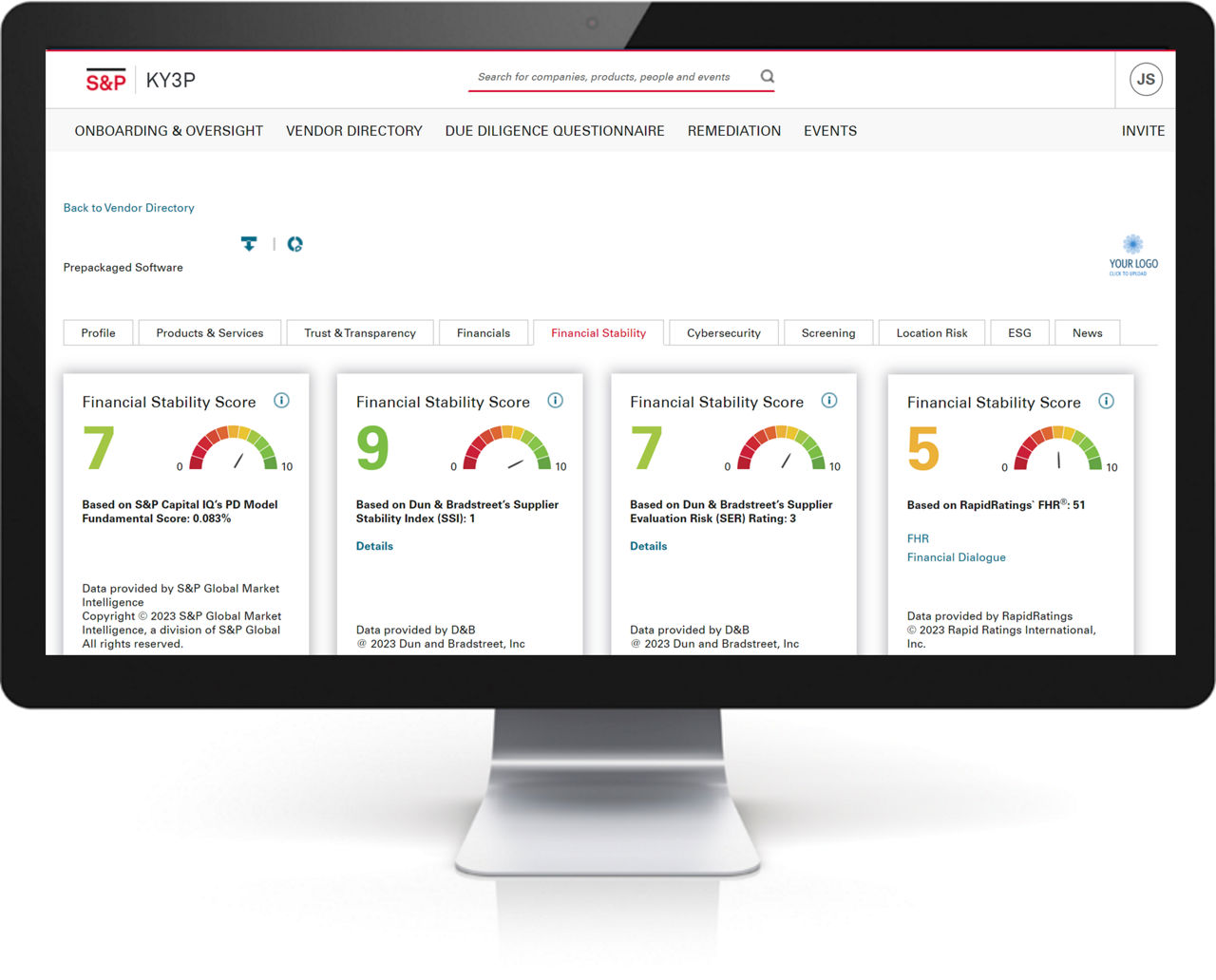Click the search magnifier icon
This screenshot has height=980, width=1216.
coord(768,76)
